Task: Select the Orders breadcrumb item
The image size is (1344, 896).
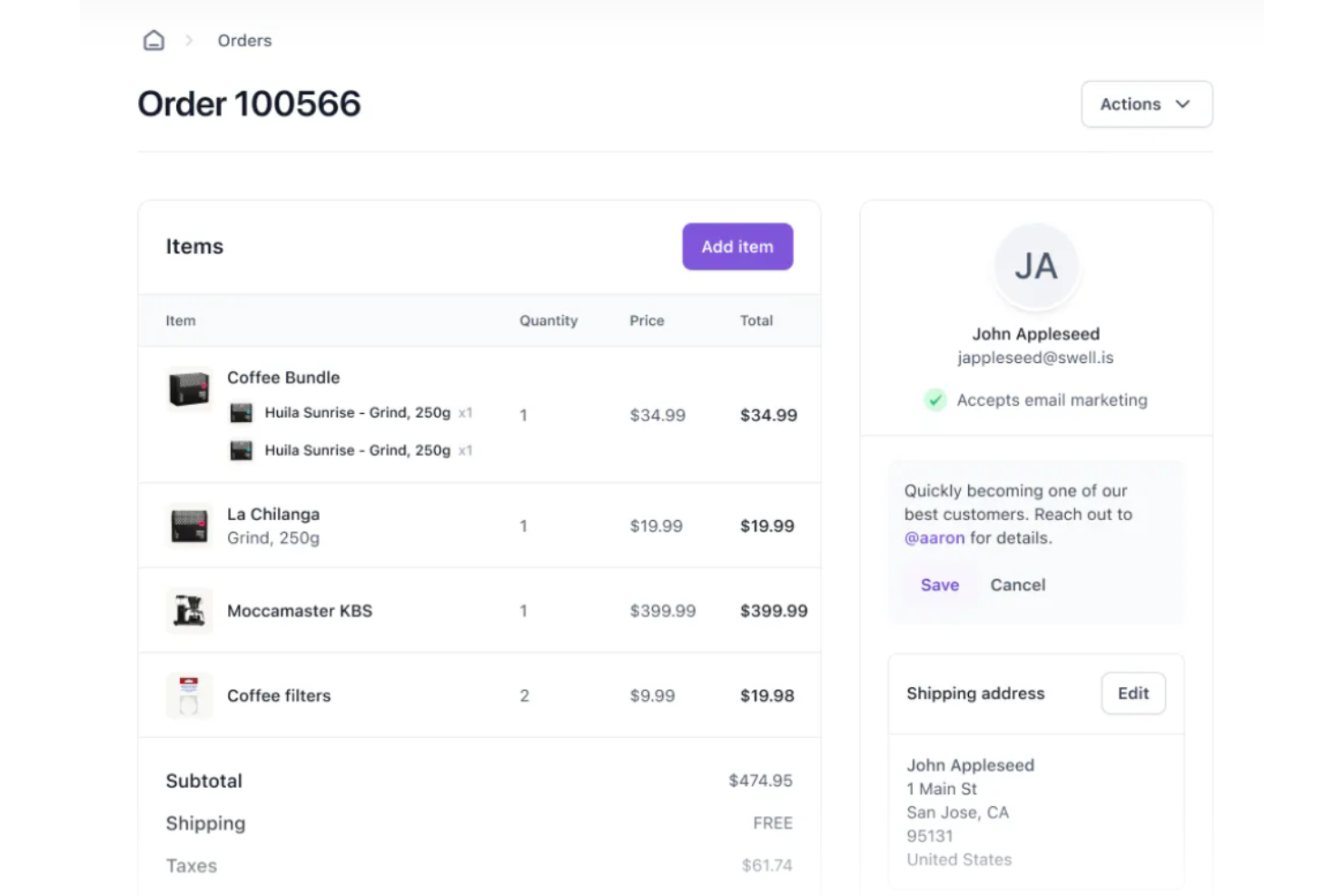Action: tap(243, 40)
